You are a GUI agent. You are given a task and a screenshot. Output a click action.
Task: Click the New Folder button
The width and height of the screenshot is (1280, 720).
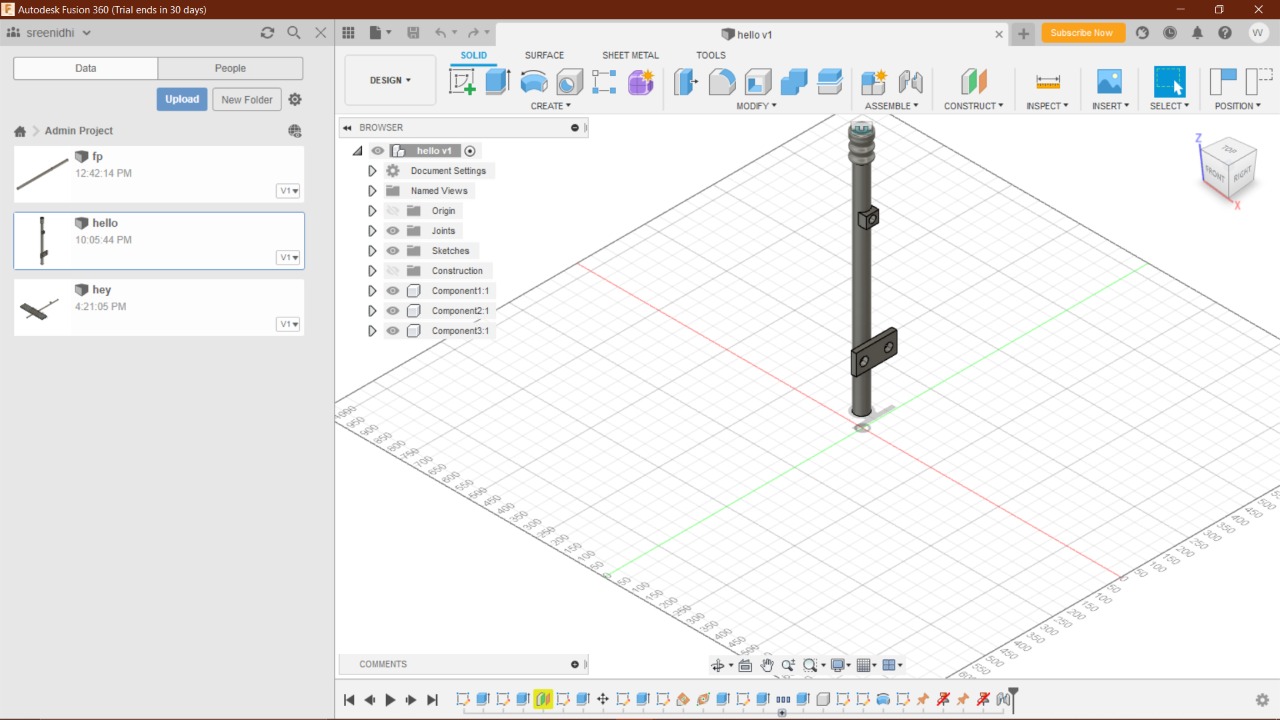(246, 99)
